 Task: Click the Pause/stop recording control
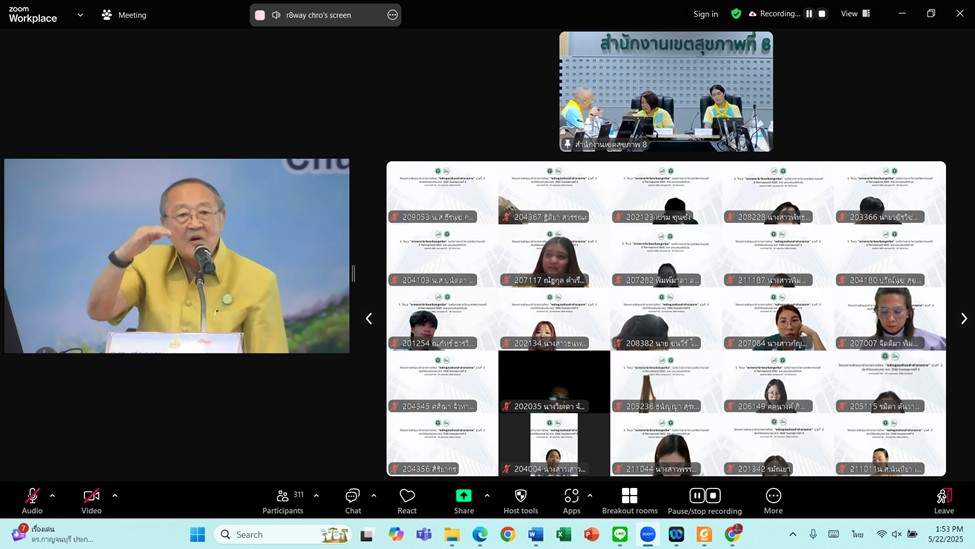tap(704, 497)
